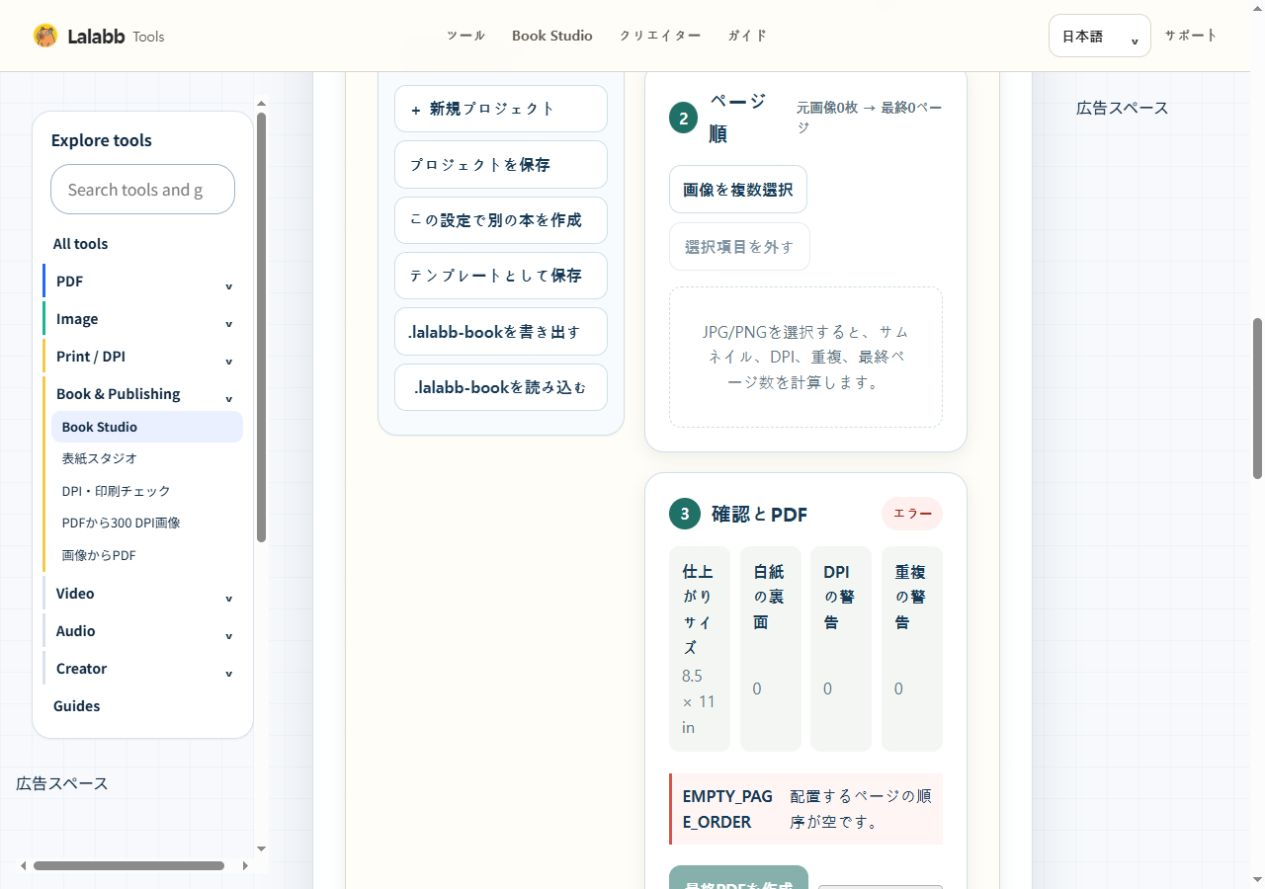
Task: Click the step 2 number badge
Action: tap(684, 119)
